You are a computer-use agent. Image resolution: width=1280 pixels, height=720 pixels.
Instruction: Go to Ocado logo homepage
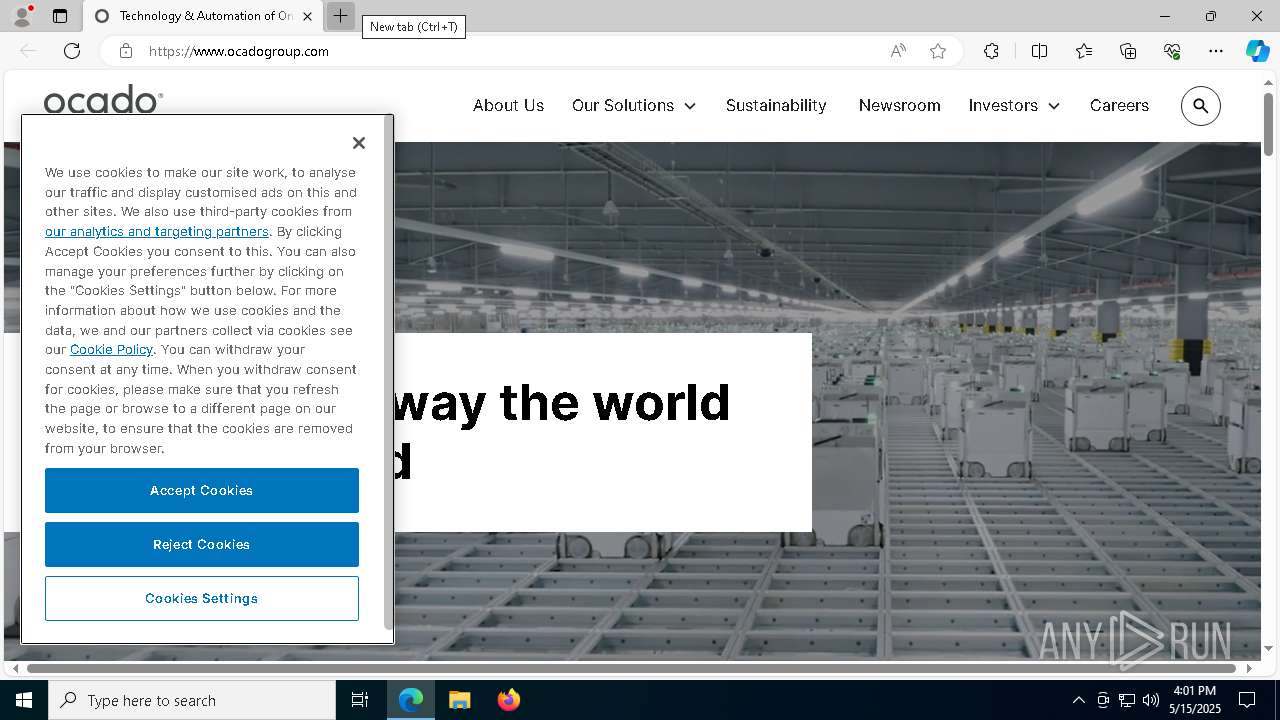point(103,100)
